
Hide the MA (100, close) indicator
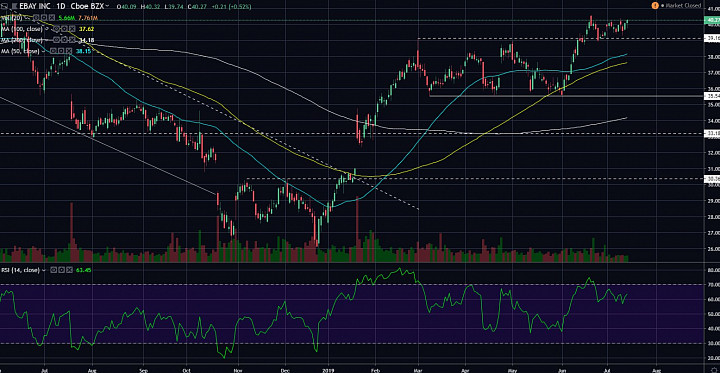coord(56,28)
